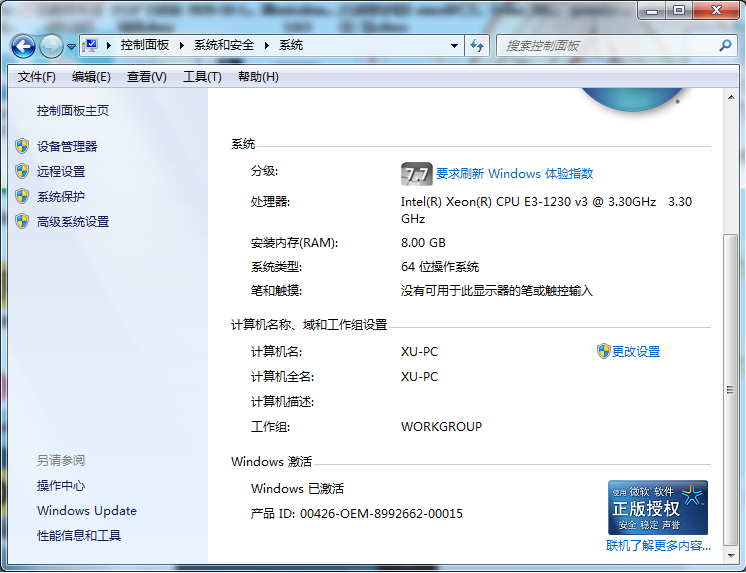Open the recent pages dropdown arrow
The image size is (746, 573).
pyautogui.click(x=71, y=47)
